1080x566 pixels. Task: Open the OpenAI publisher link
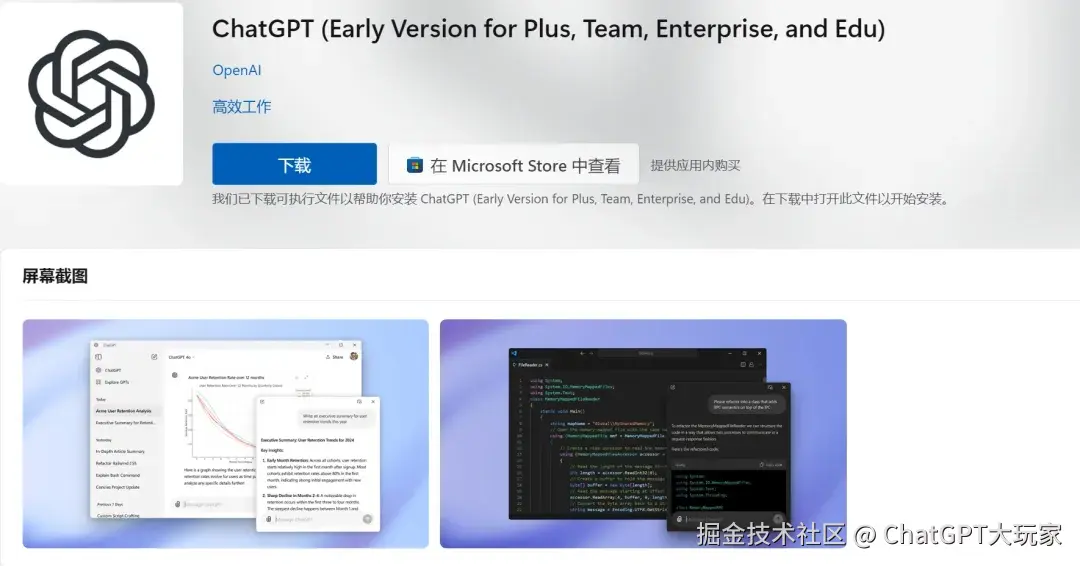tap(237, 70)
